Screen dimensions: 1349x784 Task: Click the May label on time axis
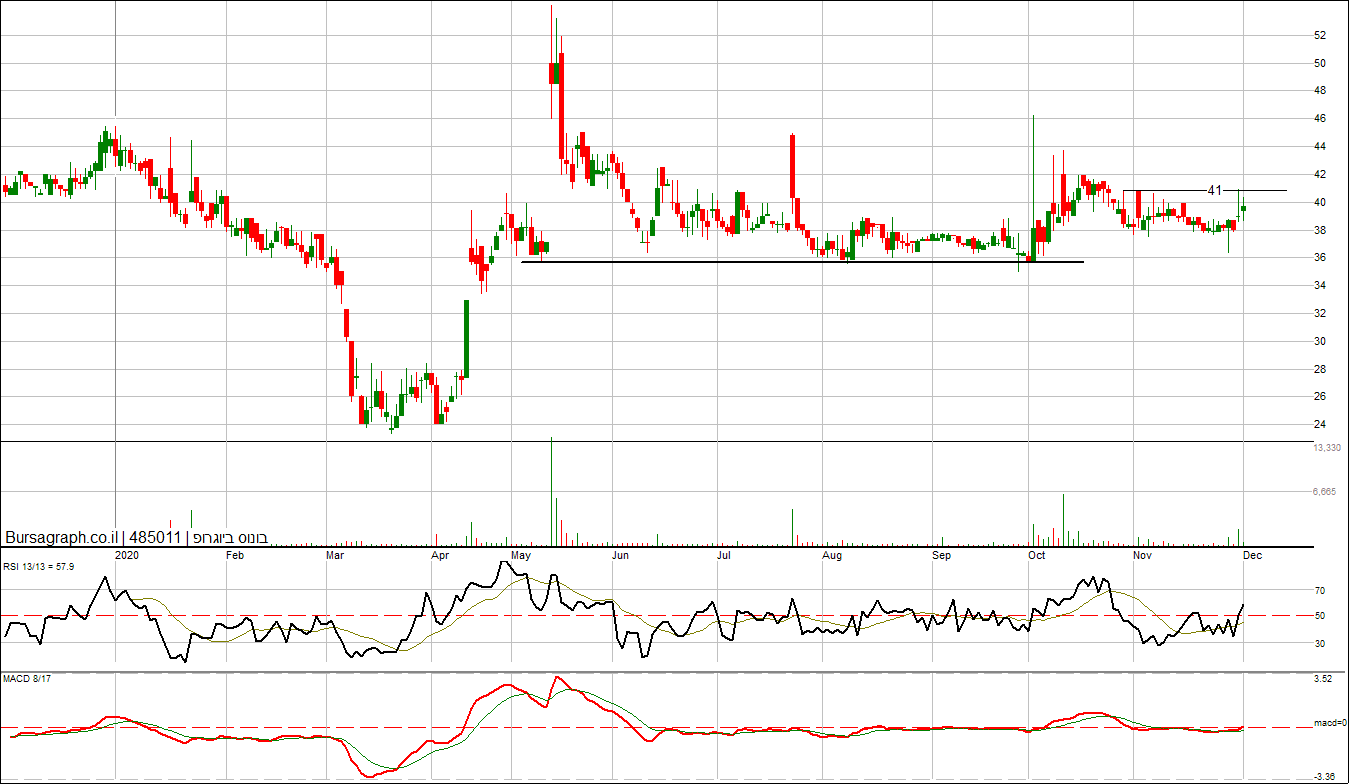[x=521, y=554]
